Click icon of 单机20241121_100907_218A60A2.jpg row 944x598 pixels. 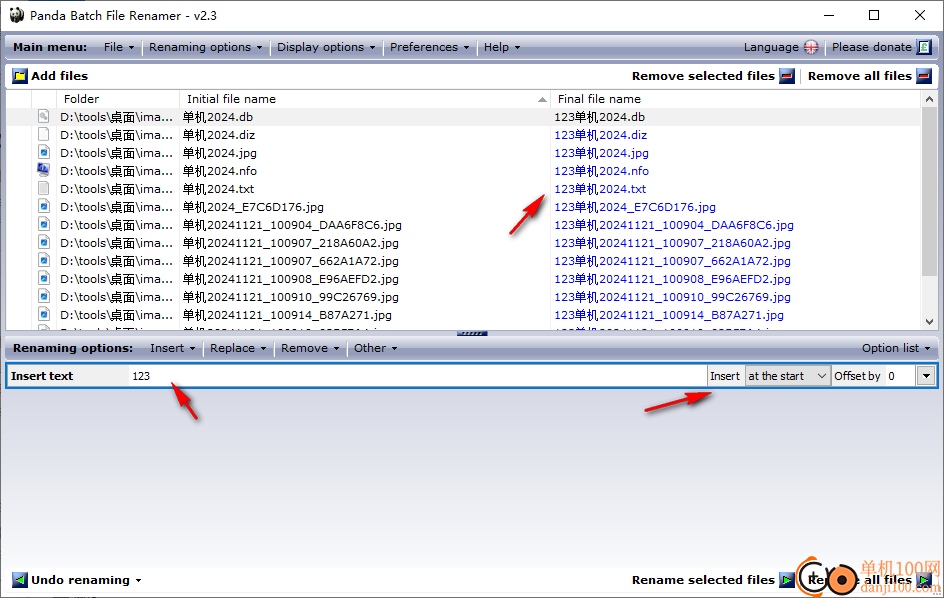43,243
